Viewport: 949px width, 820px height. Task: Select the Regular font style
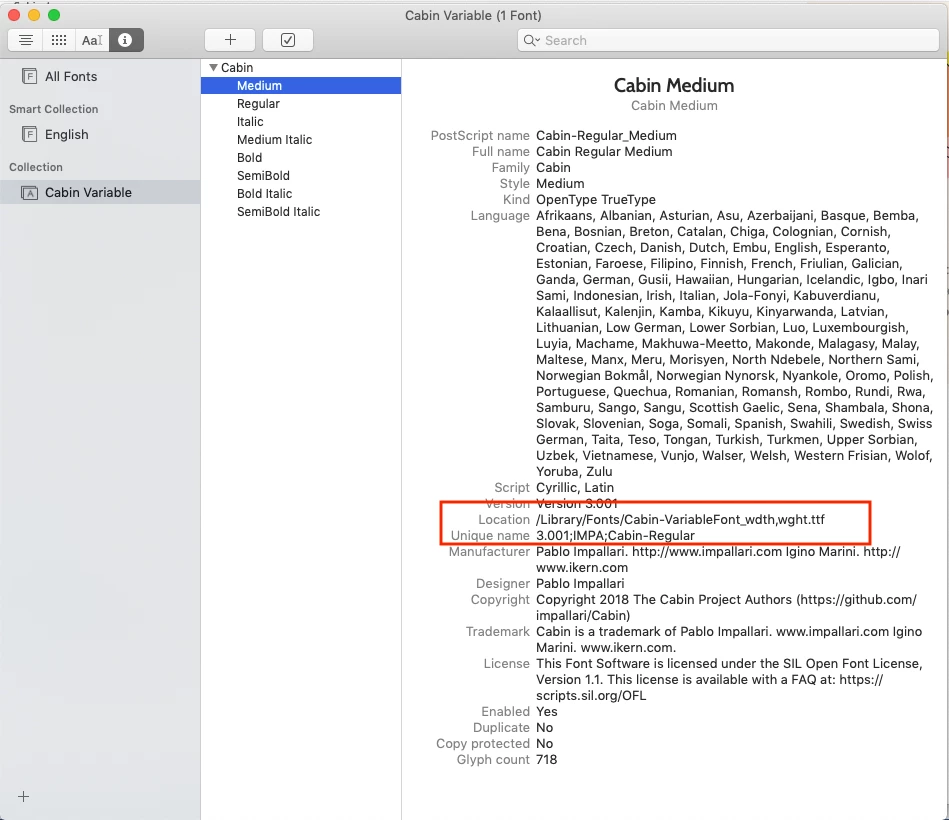pyautogui.click(x=301, y=103)
